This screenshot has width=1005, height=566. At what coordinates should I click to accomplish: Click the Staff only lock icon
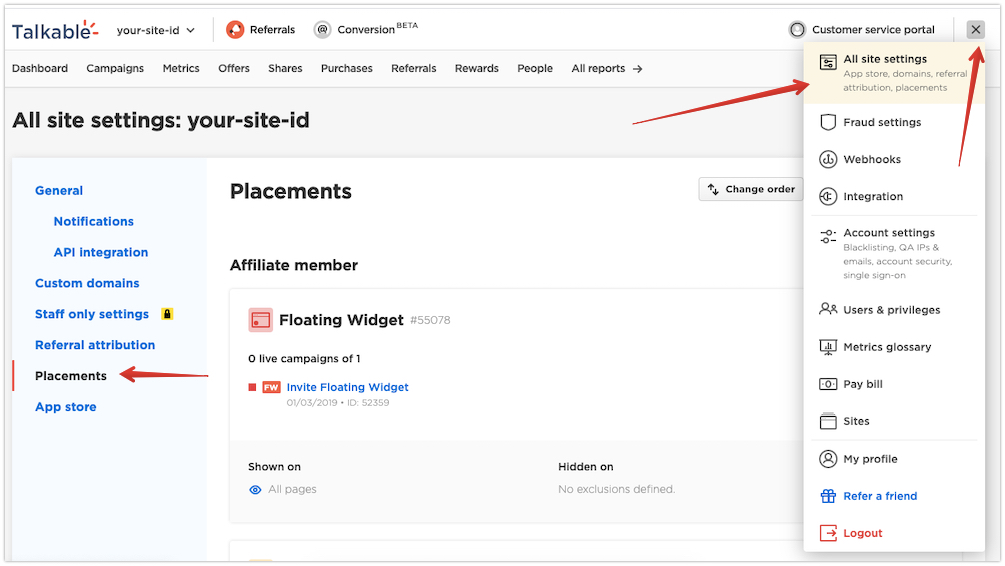tap(167, 313)
